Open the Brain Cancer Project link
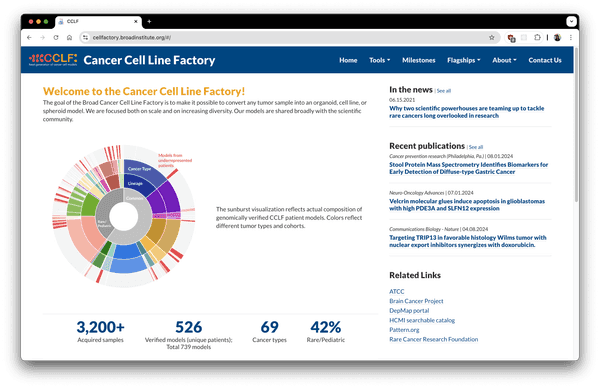Screen dimensions: 600x388 click(416, 301)
